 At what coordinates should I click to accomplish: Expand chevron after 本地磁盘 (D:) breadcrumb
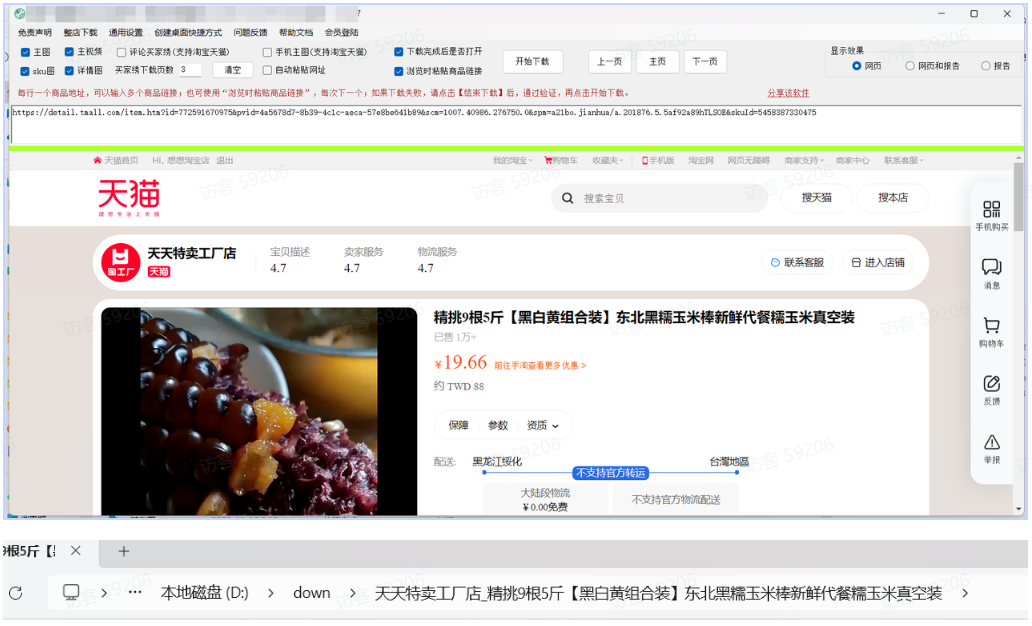(271, 593)
